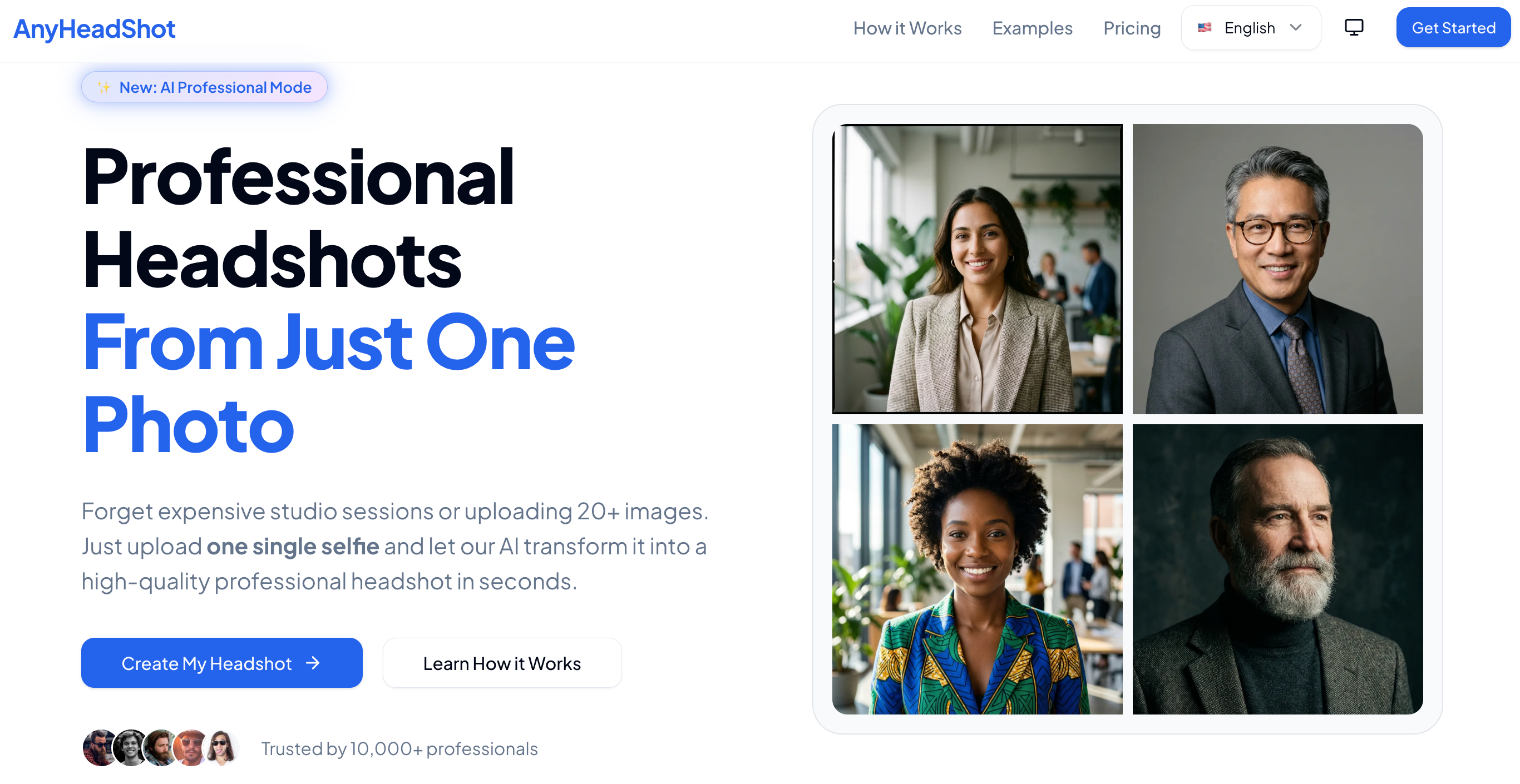Image resolution: width=1520 pixels, height=784 pixels.
Task: Toggle theme with the monitor icon
Action: pyautogui.click(x=1354, y=28)
